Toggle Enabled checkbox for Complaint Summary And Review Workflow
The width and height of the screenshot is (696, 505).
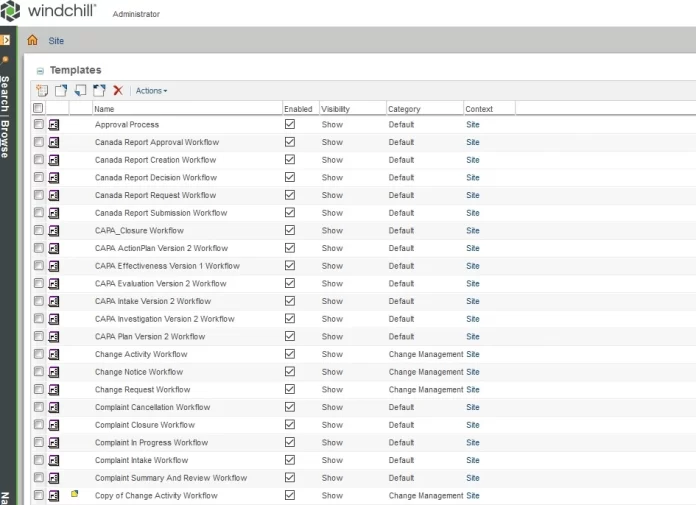click(290, 477)
